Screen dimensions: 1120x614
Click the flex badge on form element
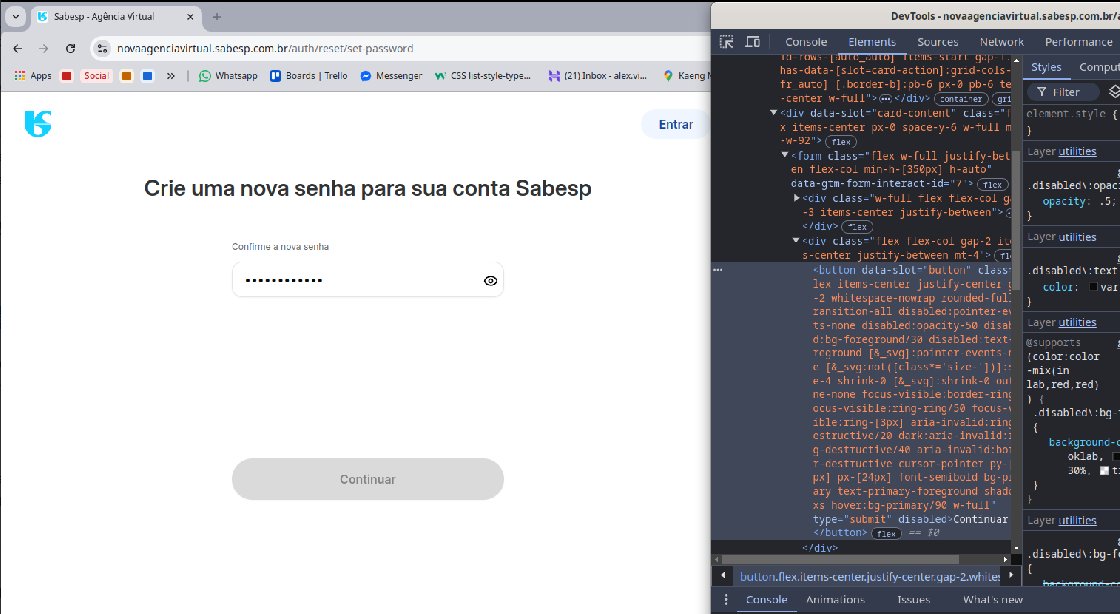[991, 184]
